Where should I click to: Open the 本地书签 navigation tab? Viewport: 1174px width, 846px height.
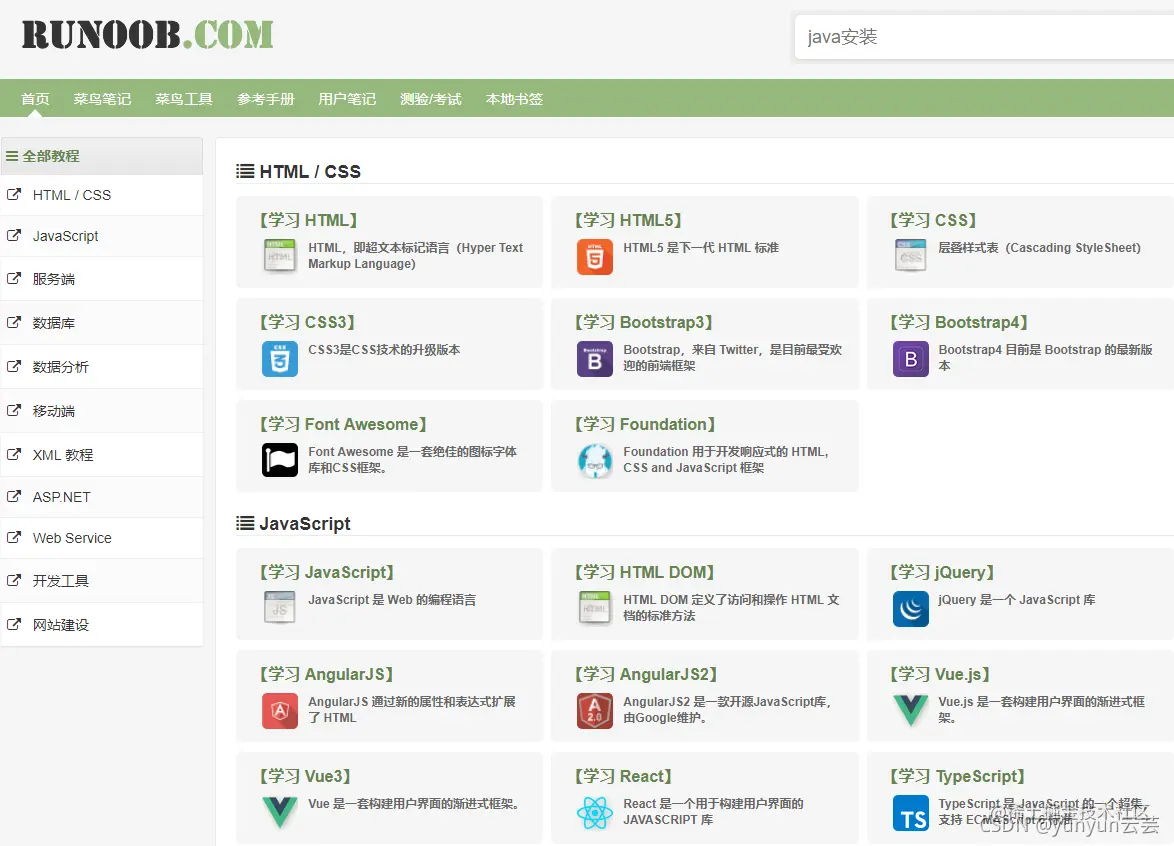click(514, 99)
